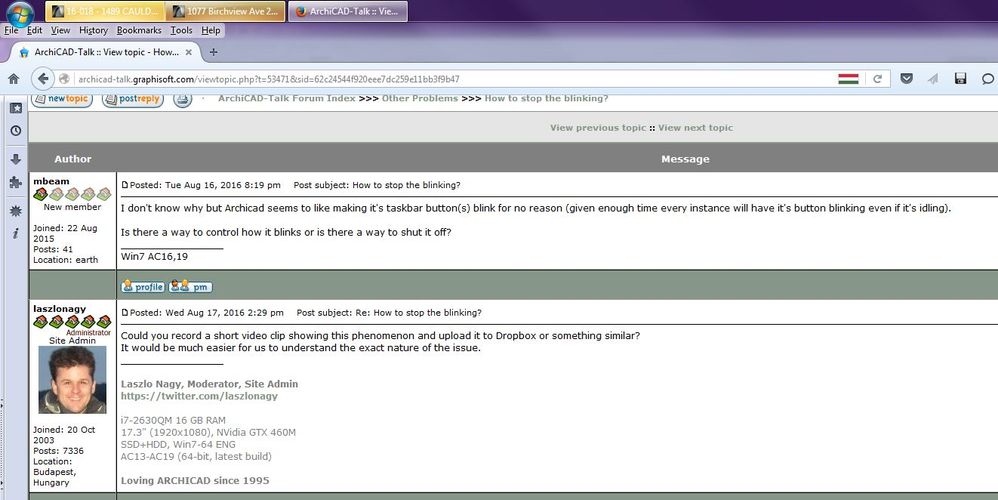Reload the page with the refresh icon
998x500 pixels.
coord(878,79)
